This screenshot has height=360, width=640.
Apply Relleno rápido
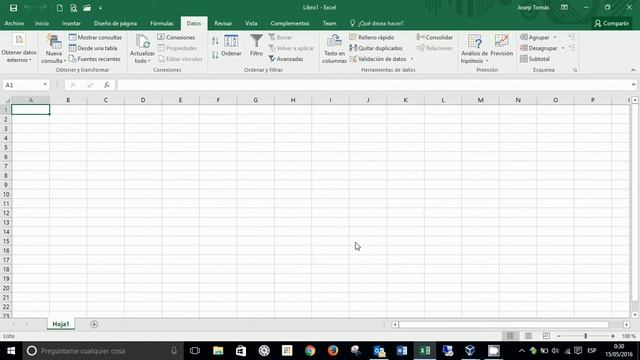click(x=372, y=37)
